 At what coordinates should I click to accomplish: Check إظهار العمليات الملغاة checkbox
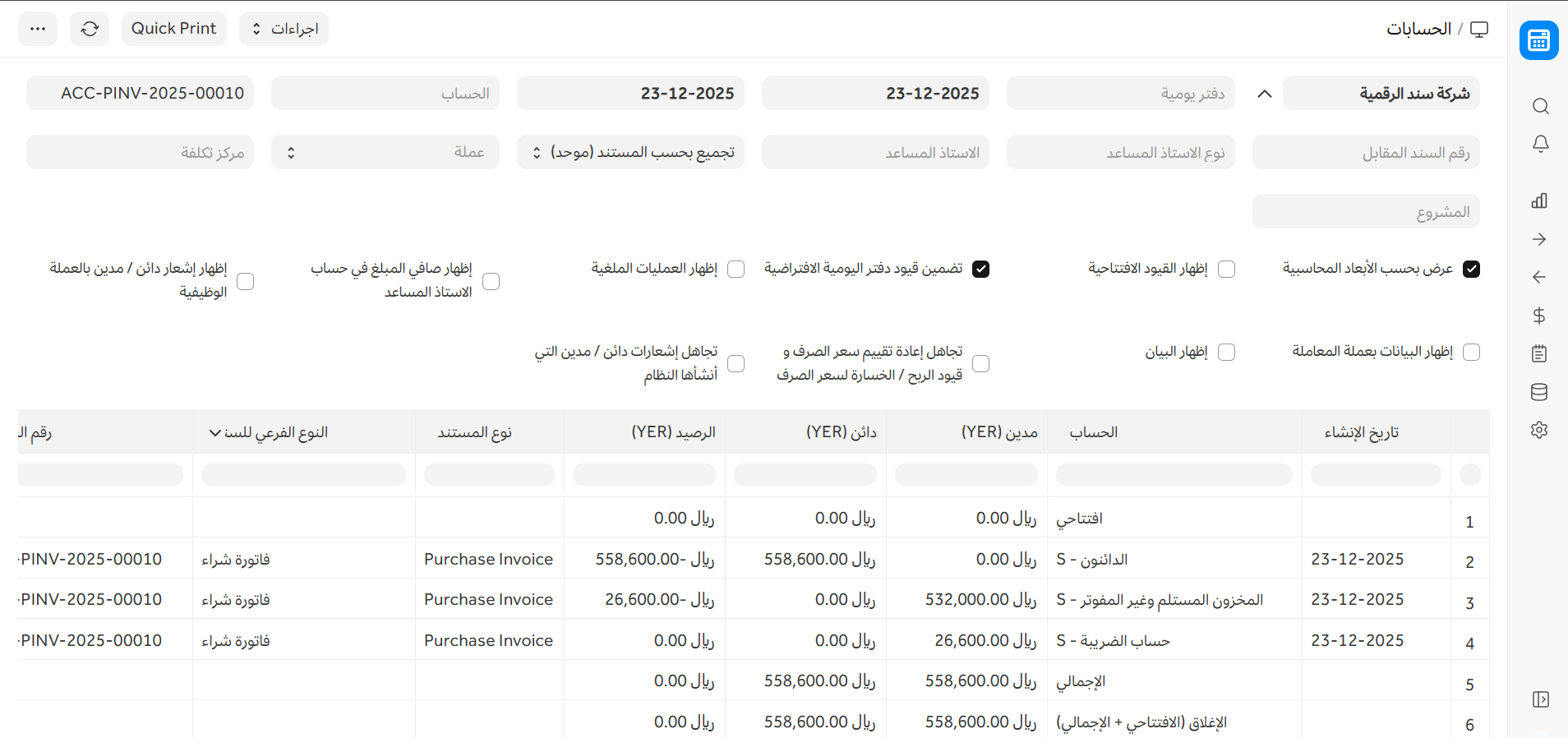point(736,270)
